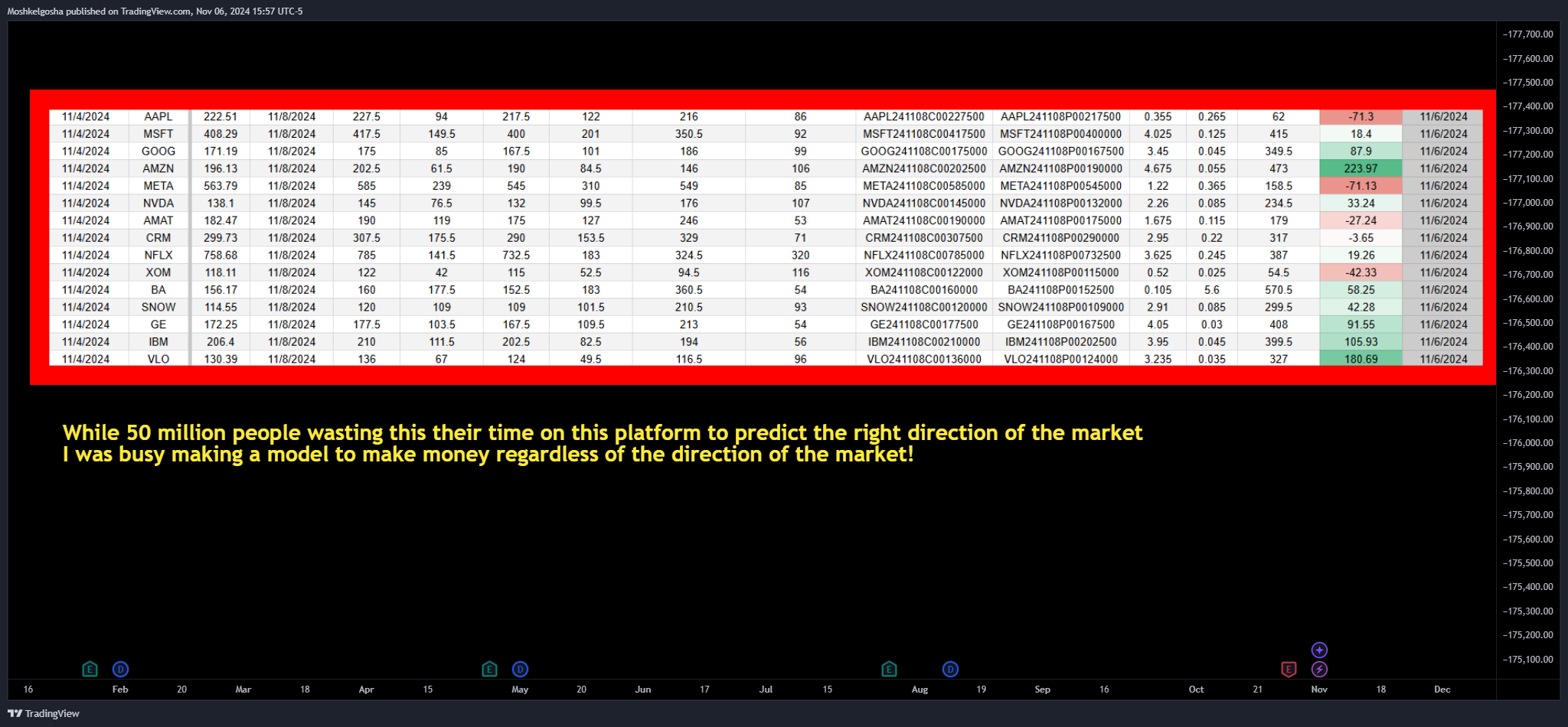Select the Apr label on time axis
The height and width of the screenshot is (727, 1568).
(x=367, y=690)
